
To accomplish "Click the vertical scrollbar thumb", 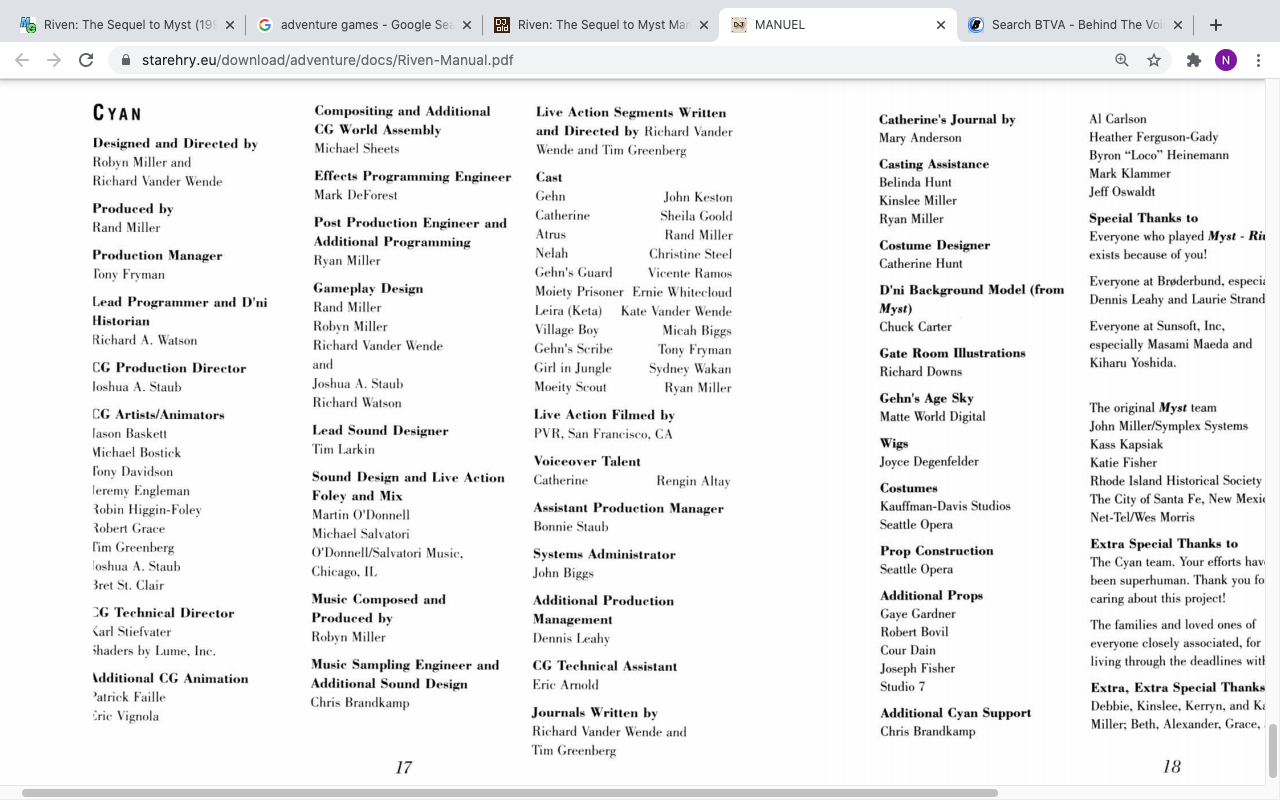I will (x=1273, y=750).
